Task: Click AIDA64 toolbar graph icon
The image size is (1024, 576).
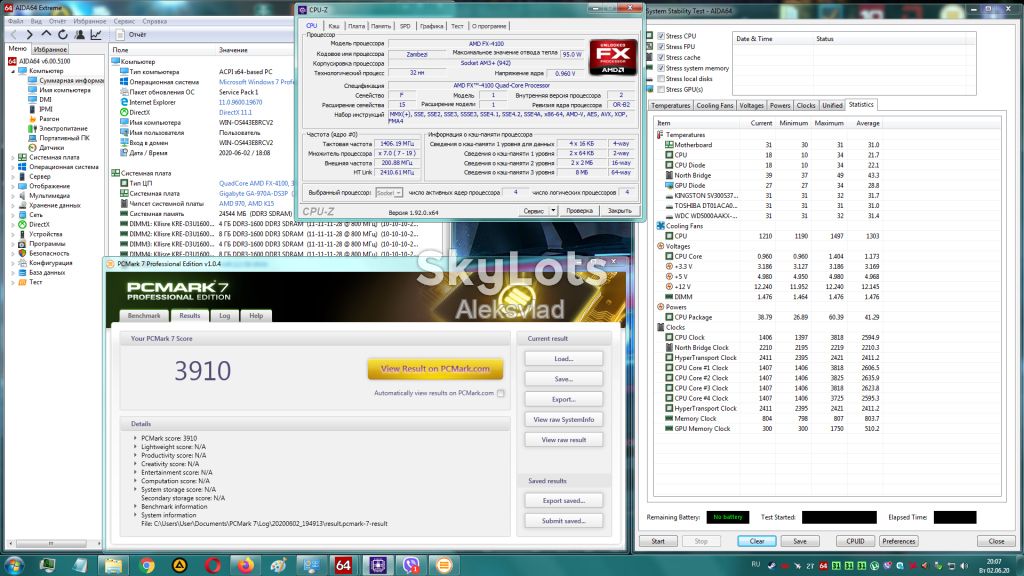Action: pos(96,35)
